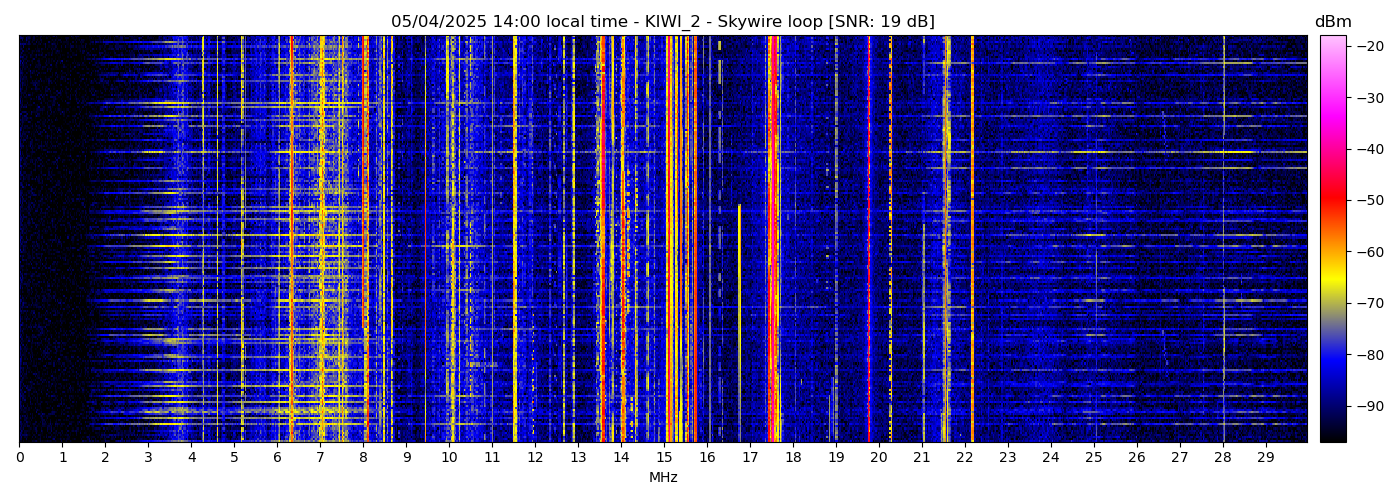Click the 28 MHz tick label
1400x500 pixels.
pyautogui.click(x=1222, y=457)
